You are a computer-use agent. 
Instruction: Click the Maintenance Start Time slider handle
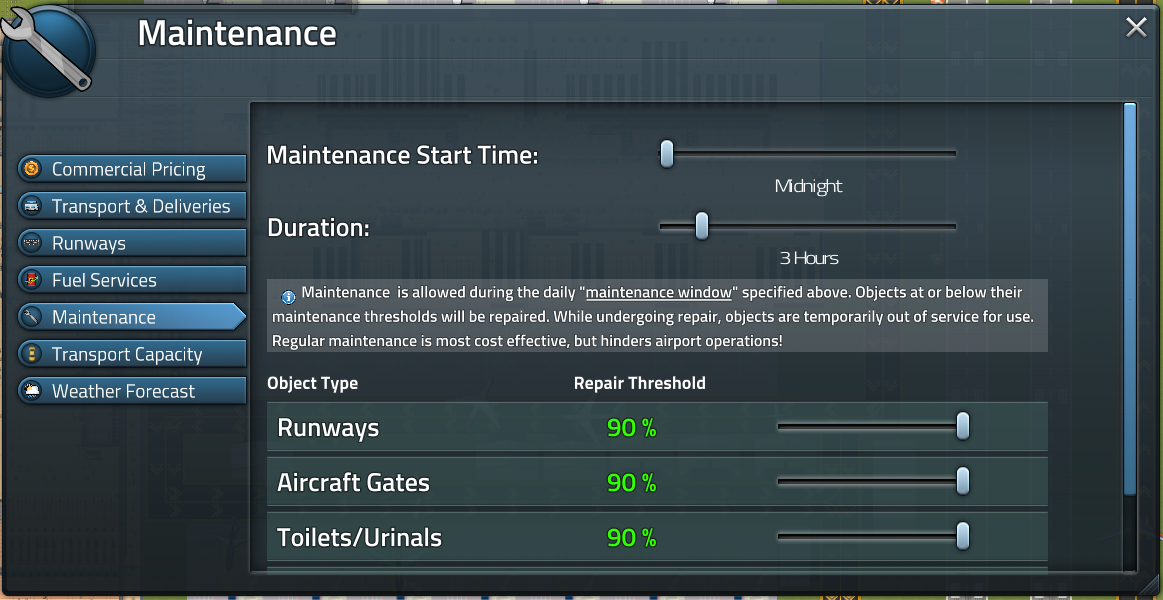point(667,154)
